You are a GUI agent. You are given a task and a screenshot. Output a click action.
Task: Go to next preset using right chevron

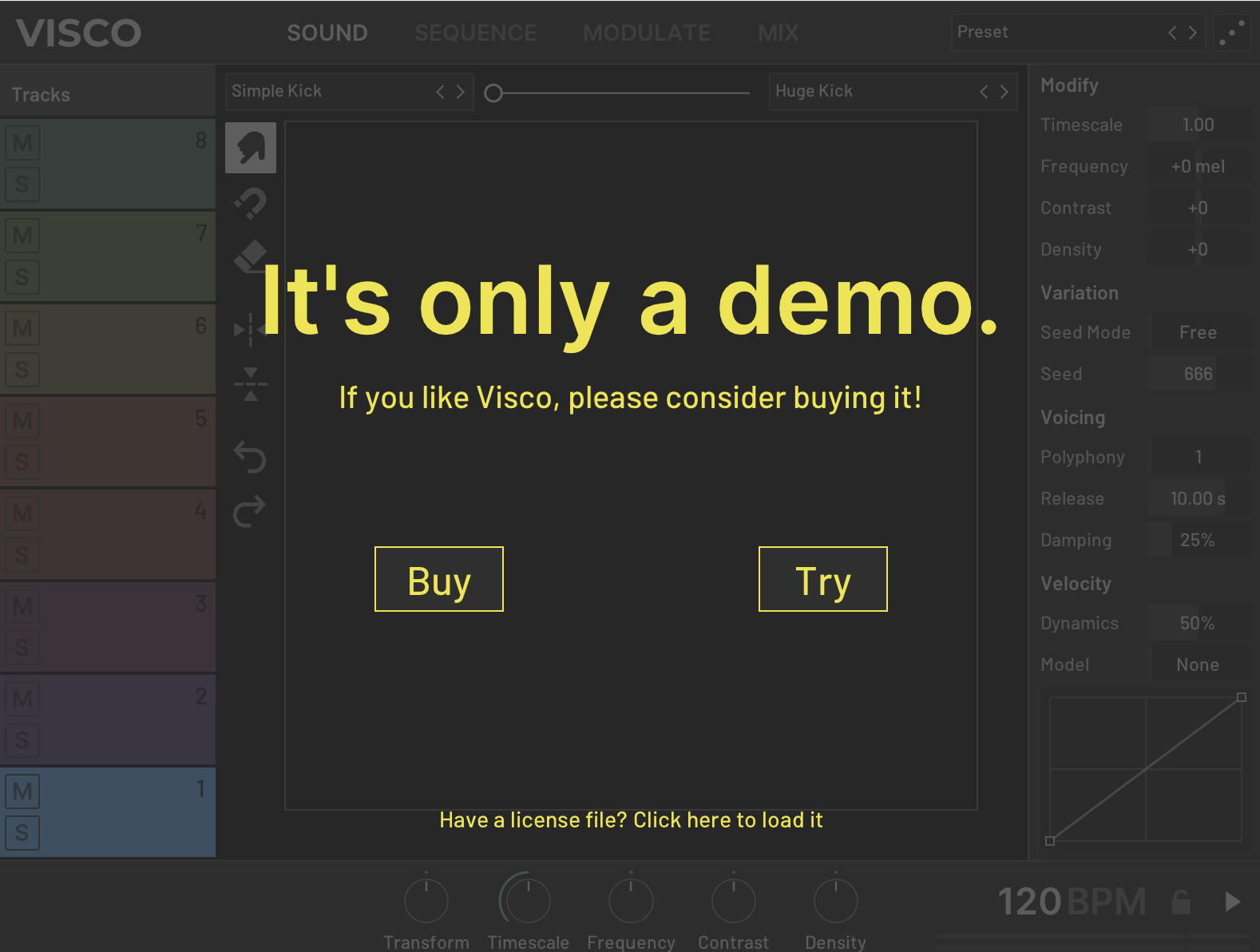click(x=1193, y=33)
